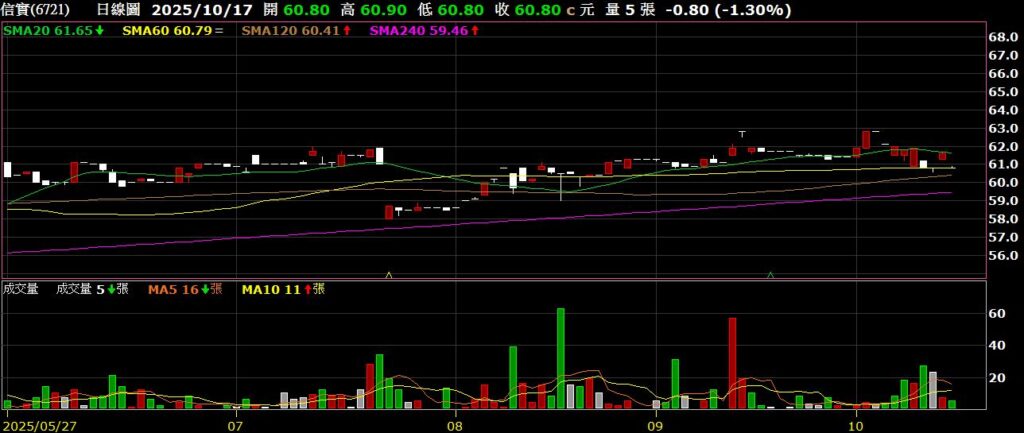Click the SMA120 red up arrow
This screenshot has height=433, width=1024.
pyautogui.click(x=346, y=32)
